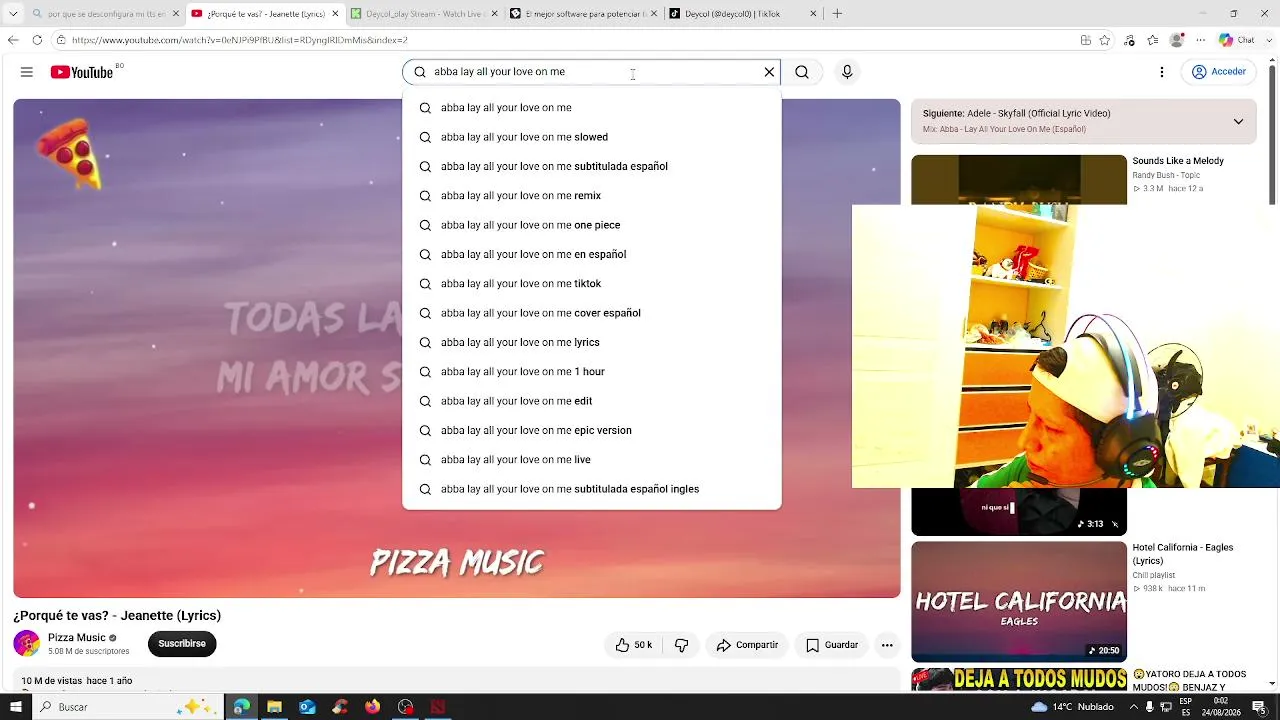Click the taskbar Buscar search box
This screenshot has height=720, width=1280.
pyautogui.click(x=130, y=707)
